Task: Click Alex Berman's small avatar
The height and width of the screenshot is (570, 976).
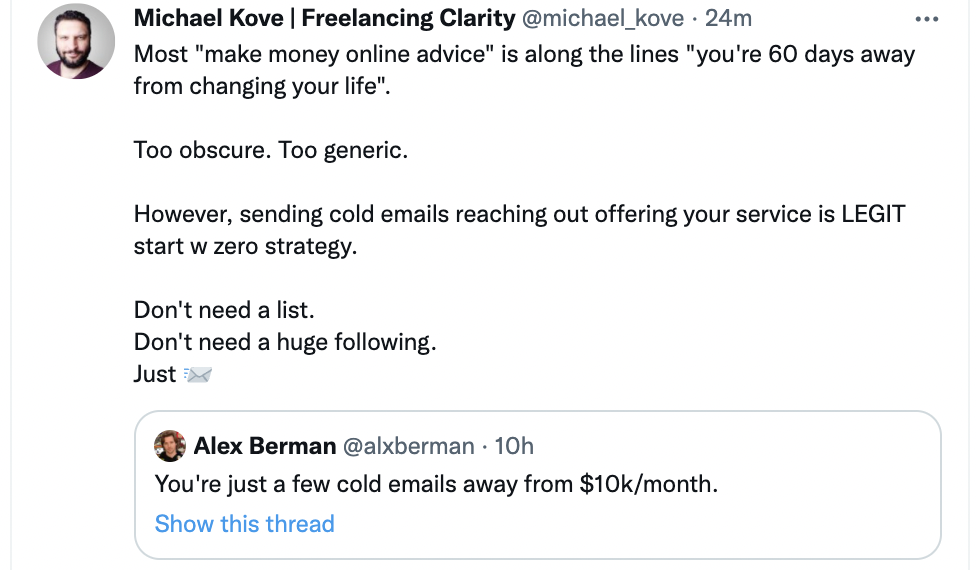Action: click(x=170, y=446)
